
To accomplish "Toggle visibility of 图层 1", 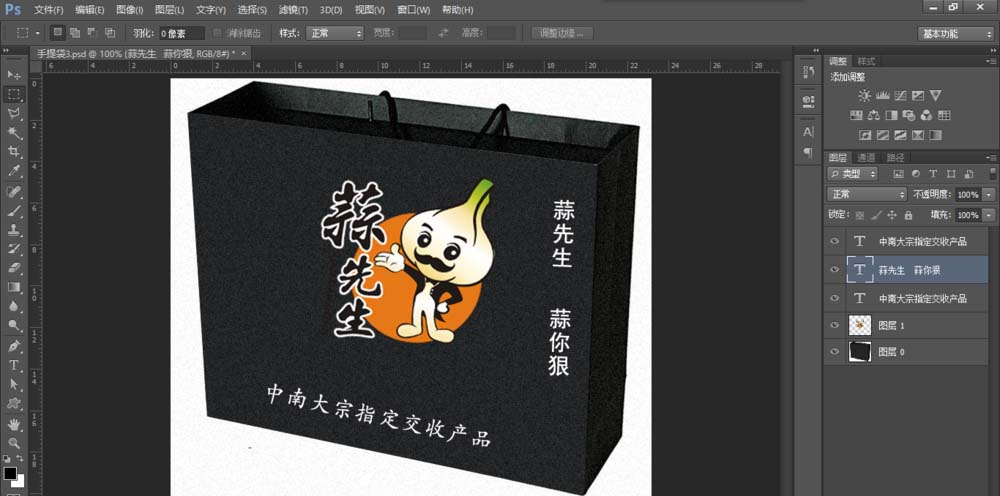I will [x=834, y=325].
